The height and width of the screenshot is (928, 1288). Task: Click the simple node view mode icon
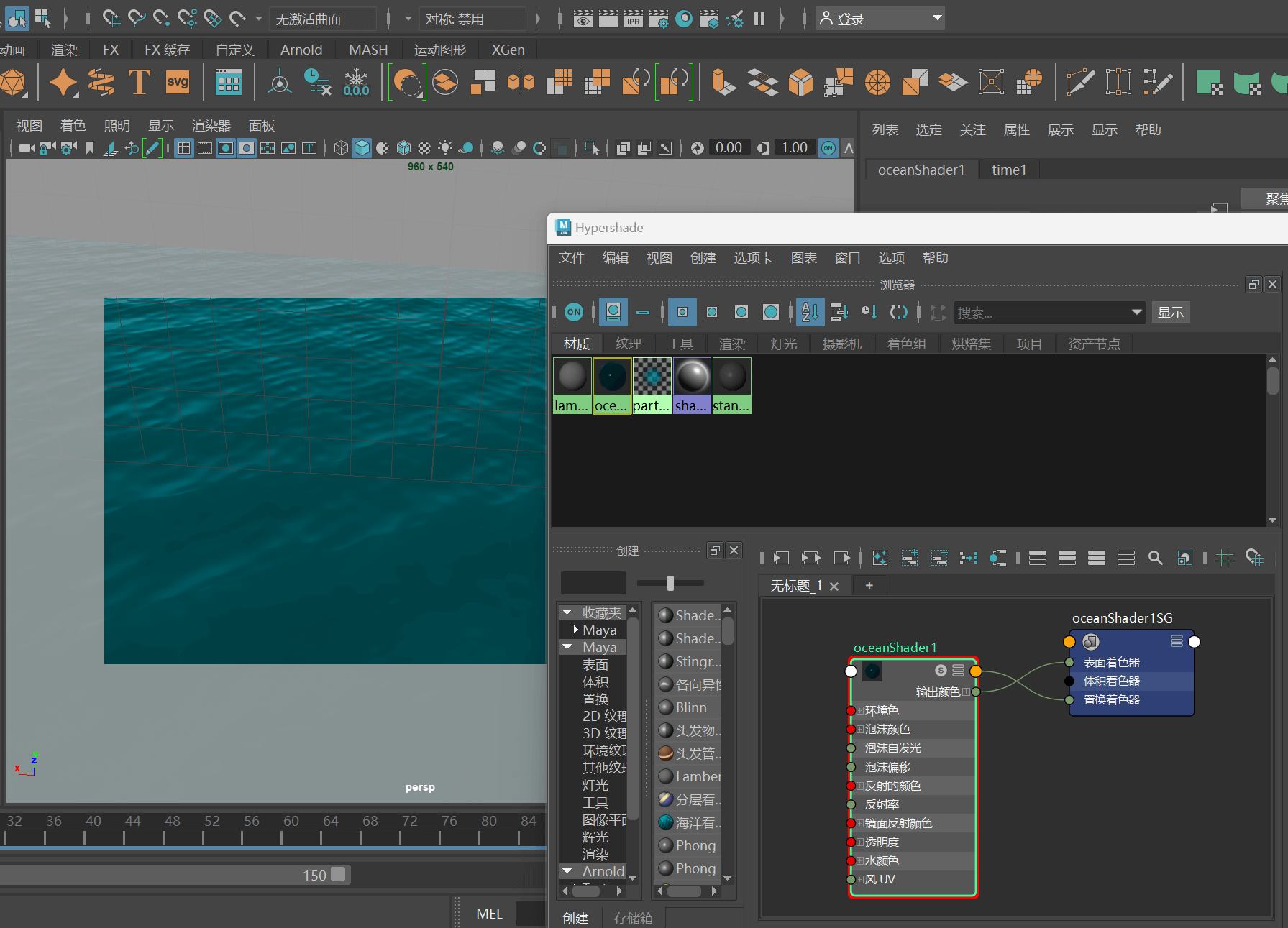pyautogui.click(x=1038, y=558)
